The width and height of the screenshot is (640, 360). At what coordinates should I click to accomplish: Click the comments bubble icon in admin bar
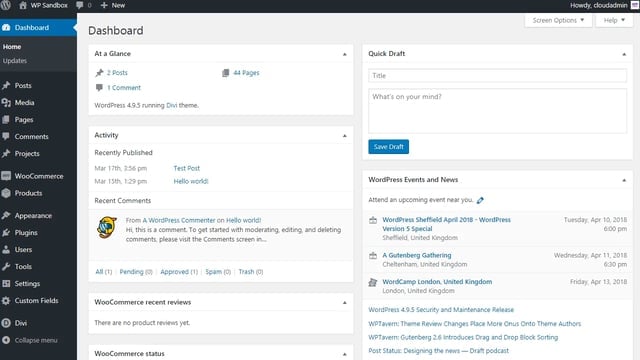[80, 5]
